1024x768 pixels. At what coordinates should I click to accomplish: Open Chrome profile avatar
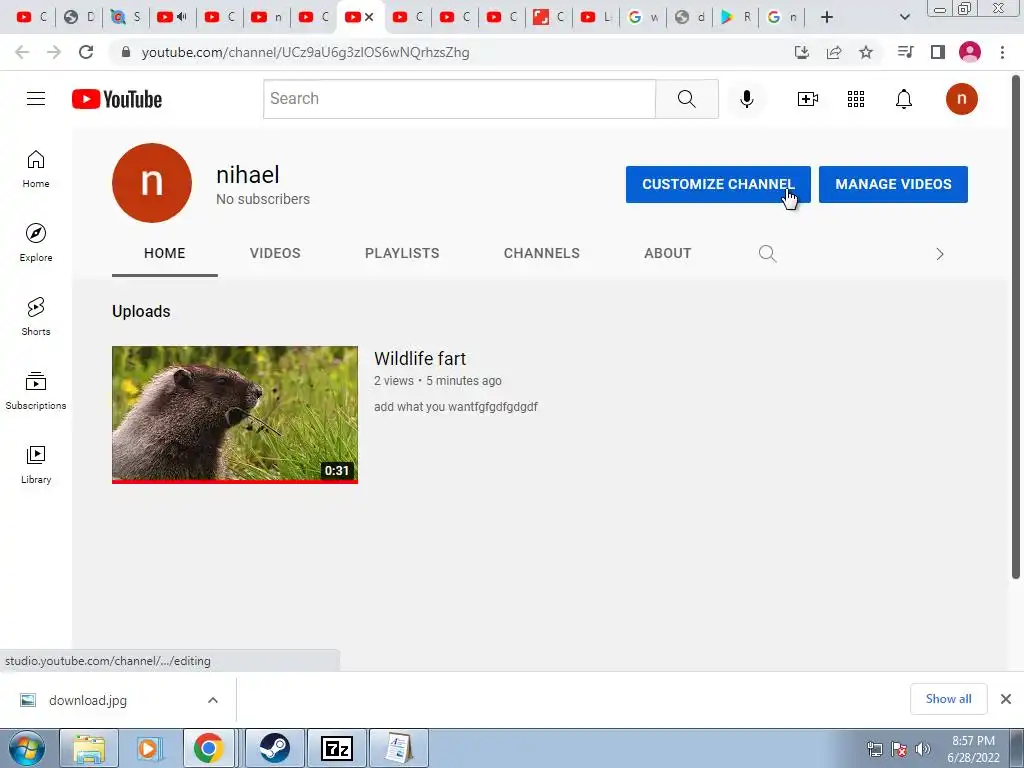point(969,52)
